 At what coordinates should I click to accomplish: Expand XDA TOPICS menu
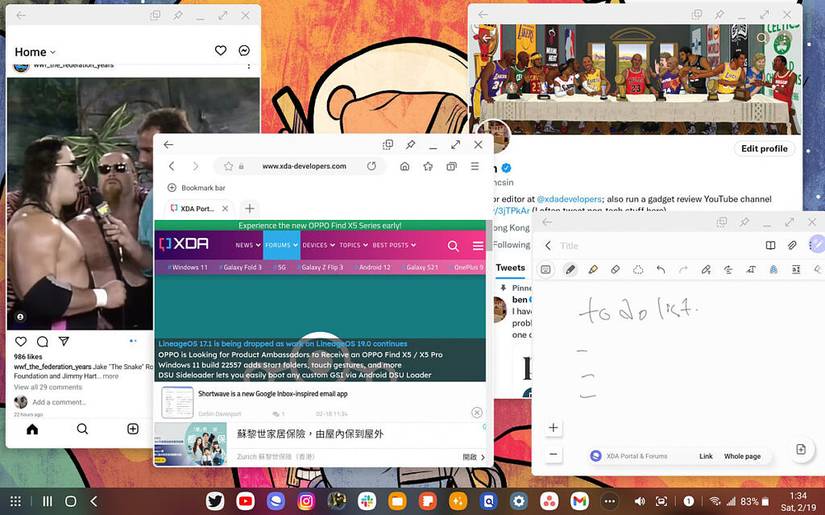[354, 245]
